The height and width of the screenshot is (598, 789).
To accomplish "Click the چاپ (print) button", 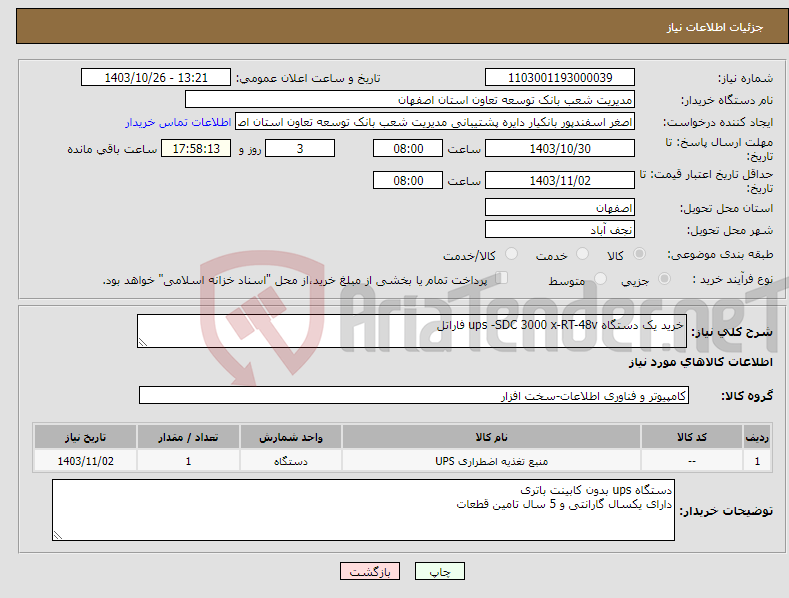I will pos(439,571).
